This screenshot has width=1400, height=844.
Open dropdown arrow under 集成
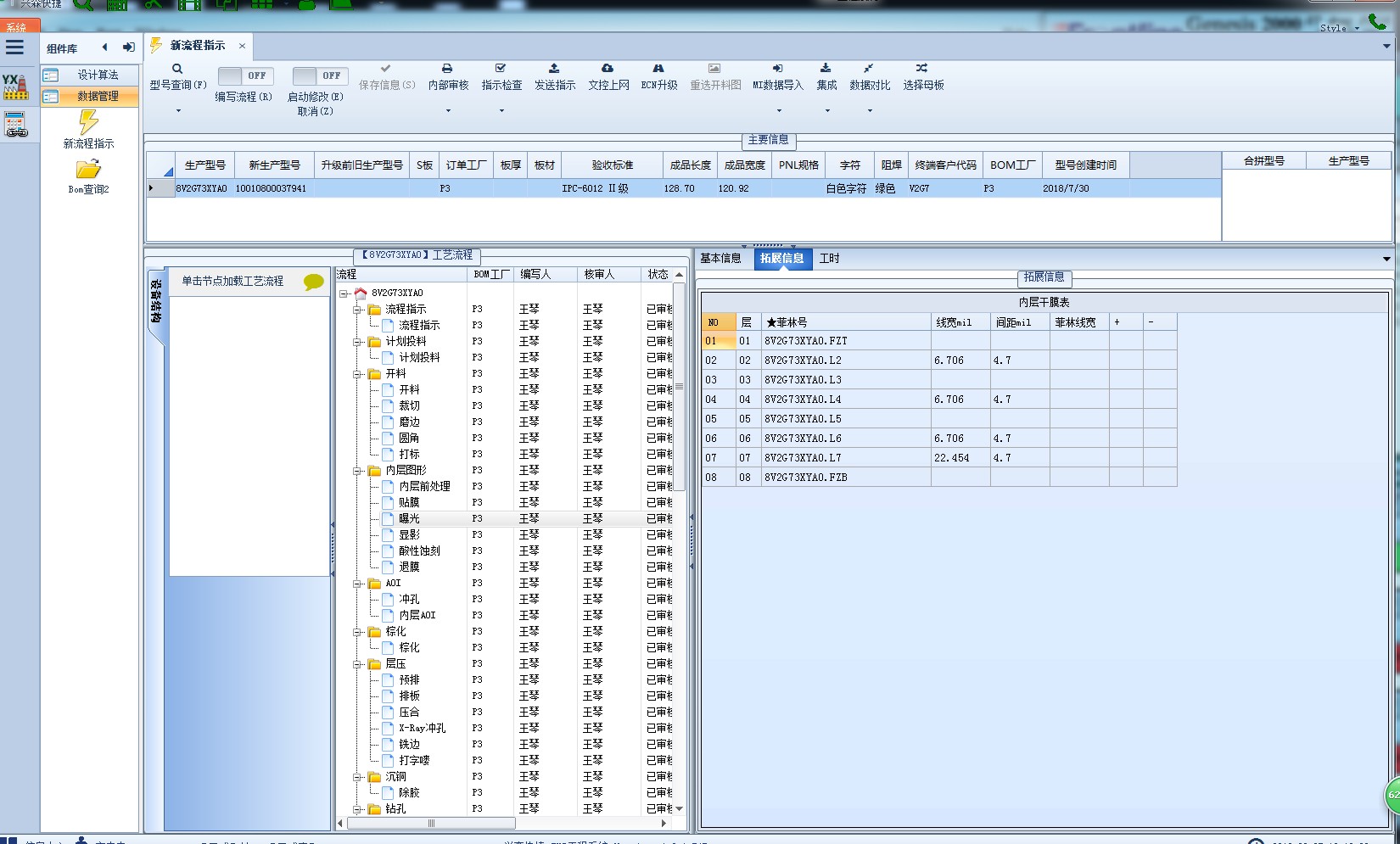tap(827, 111)
